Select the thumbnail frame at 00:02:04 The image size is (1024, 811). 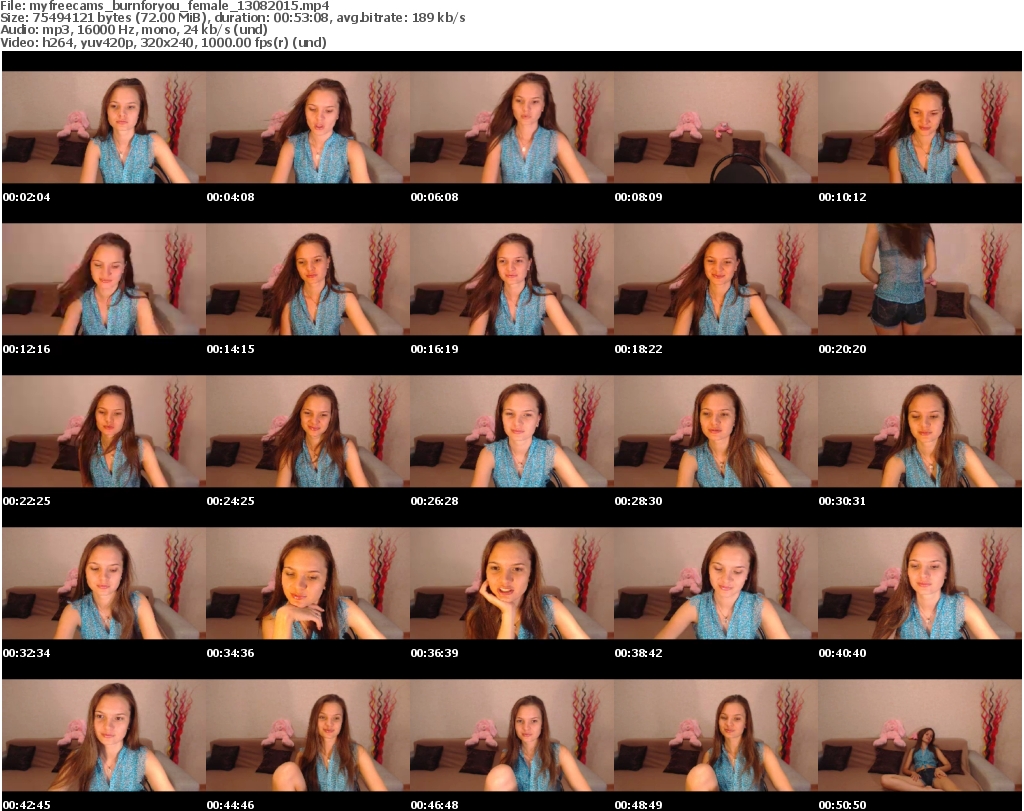104,127
